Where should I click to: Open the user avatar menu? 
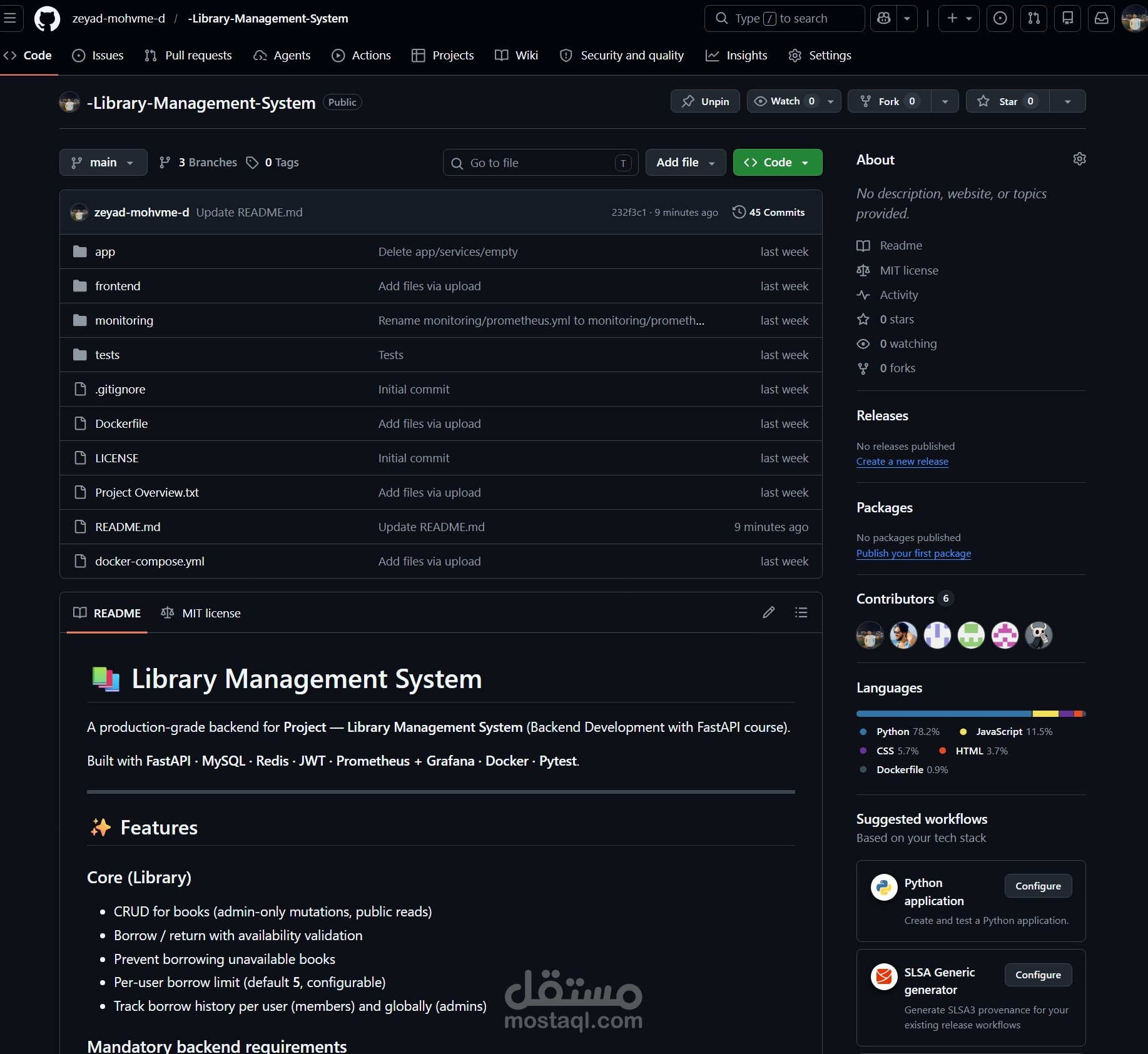pos(1135,19)
